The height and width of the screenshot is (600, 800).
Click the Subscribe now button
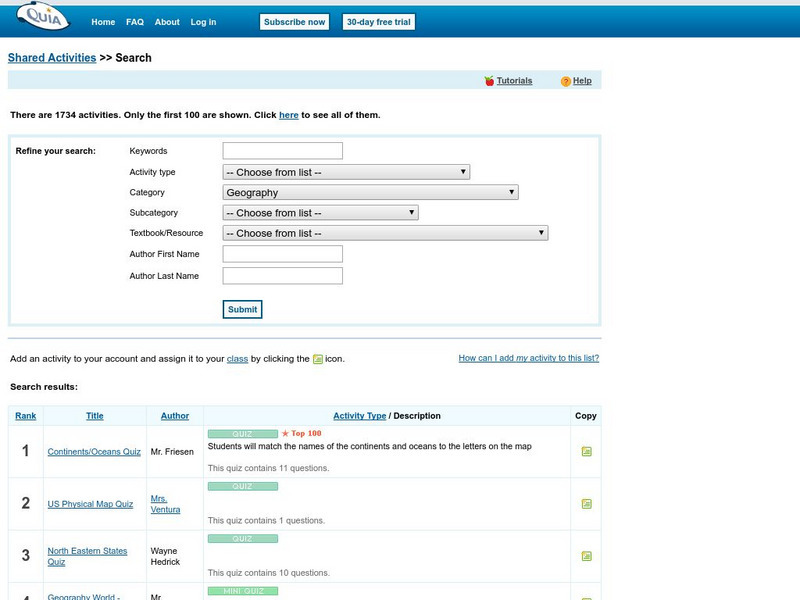click(x=294, y=20)
